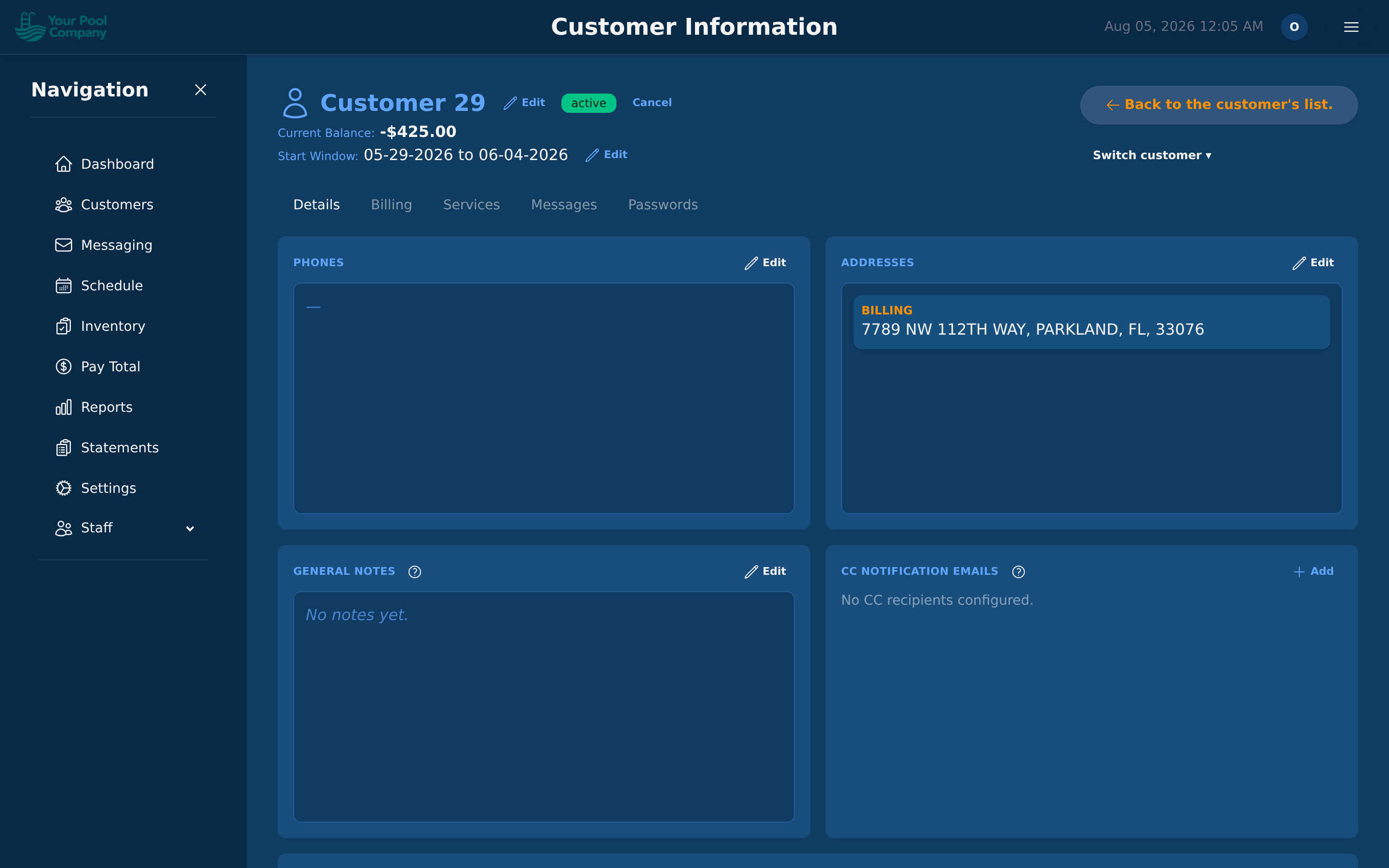Click Edit label for Start Window
Screen dimensions: 1389x868
(x=615, y=155)
